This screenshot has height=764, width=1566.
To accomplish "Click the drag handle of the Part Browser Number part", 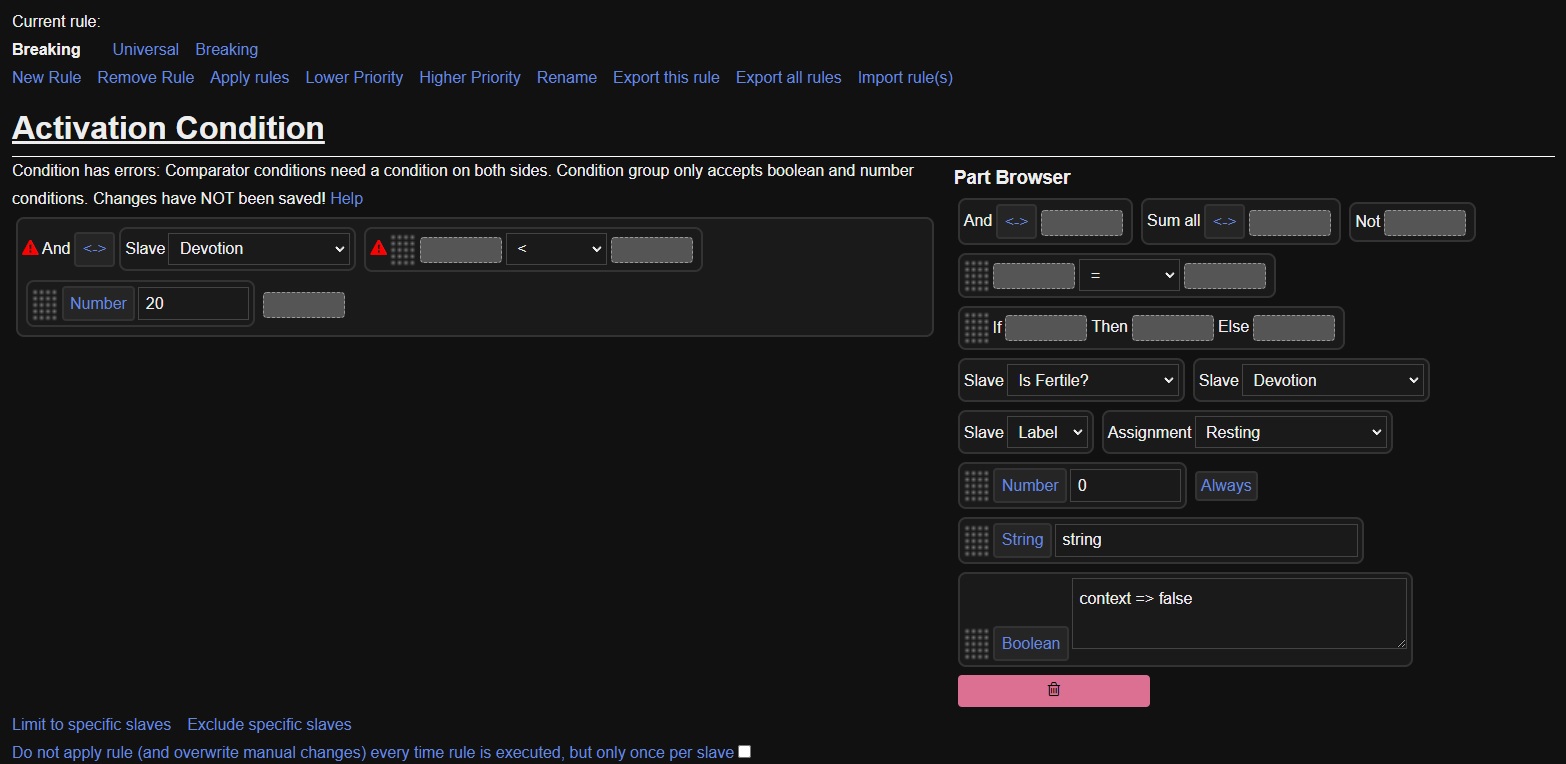I will [976, 486].
